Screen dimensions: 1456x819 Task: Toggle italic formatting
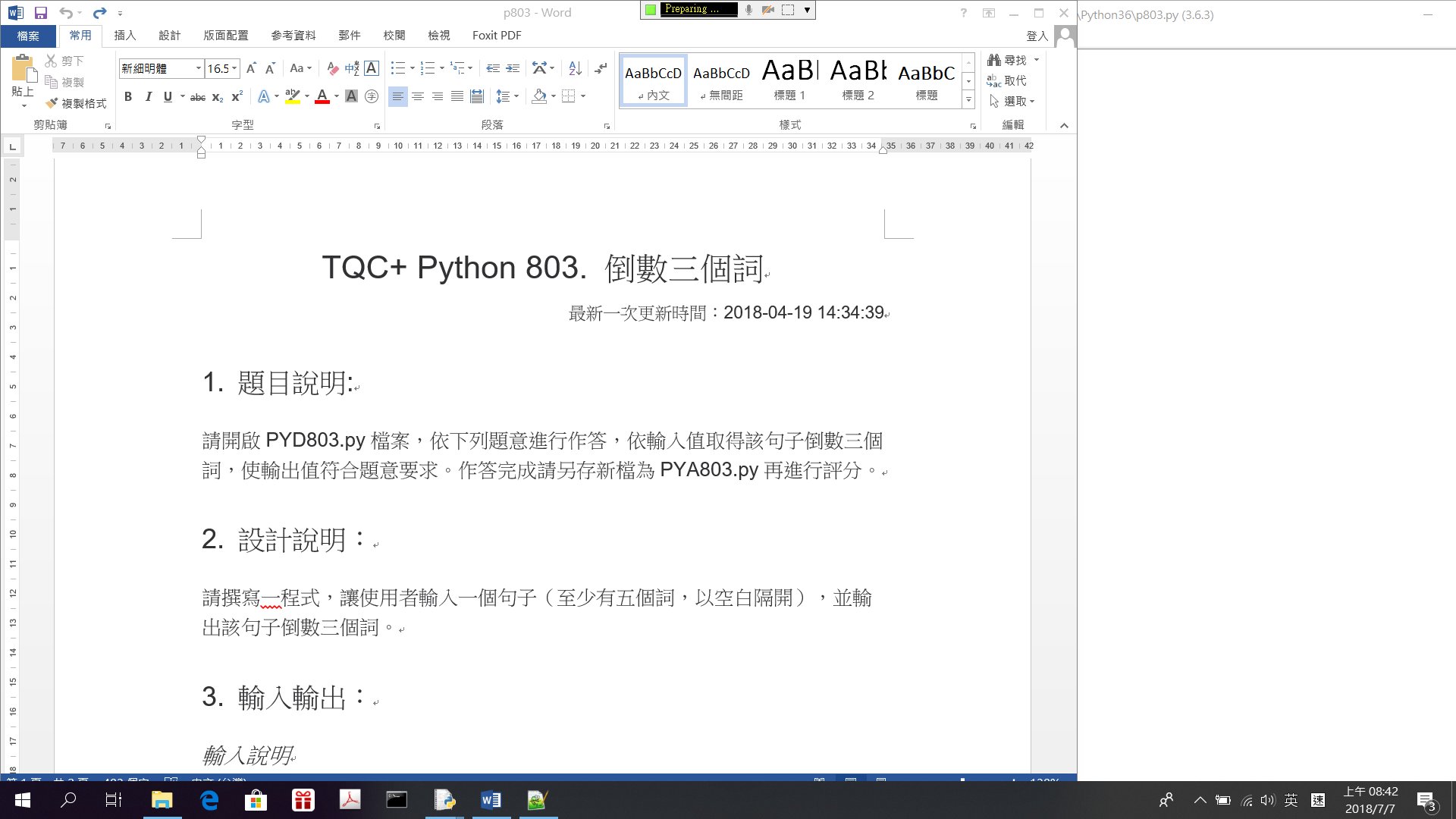[148, 96]
